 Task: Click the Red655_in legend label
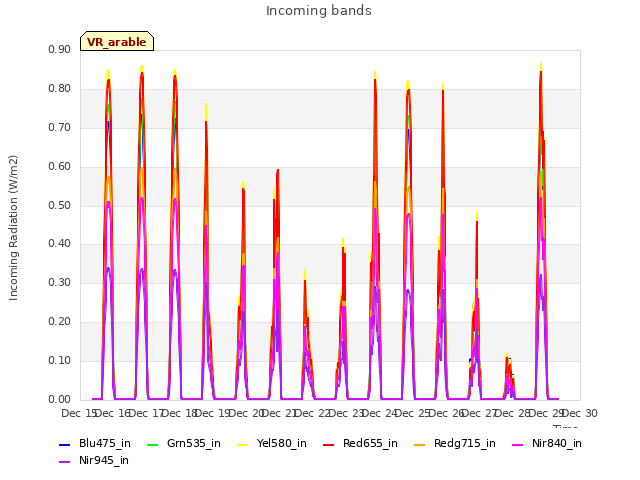(x=370, y=443)
